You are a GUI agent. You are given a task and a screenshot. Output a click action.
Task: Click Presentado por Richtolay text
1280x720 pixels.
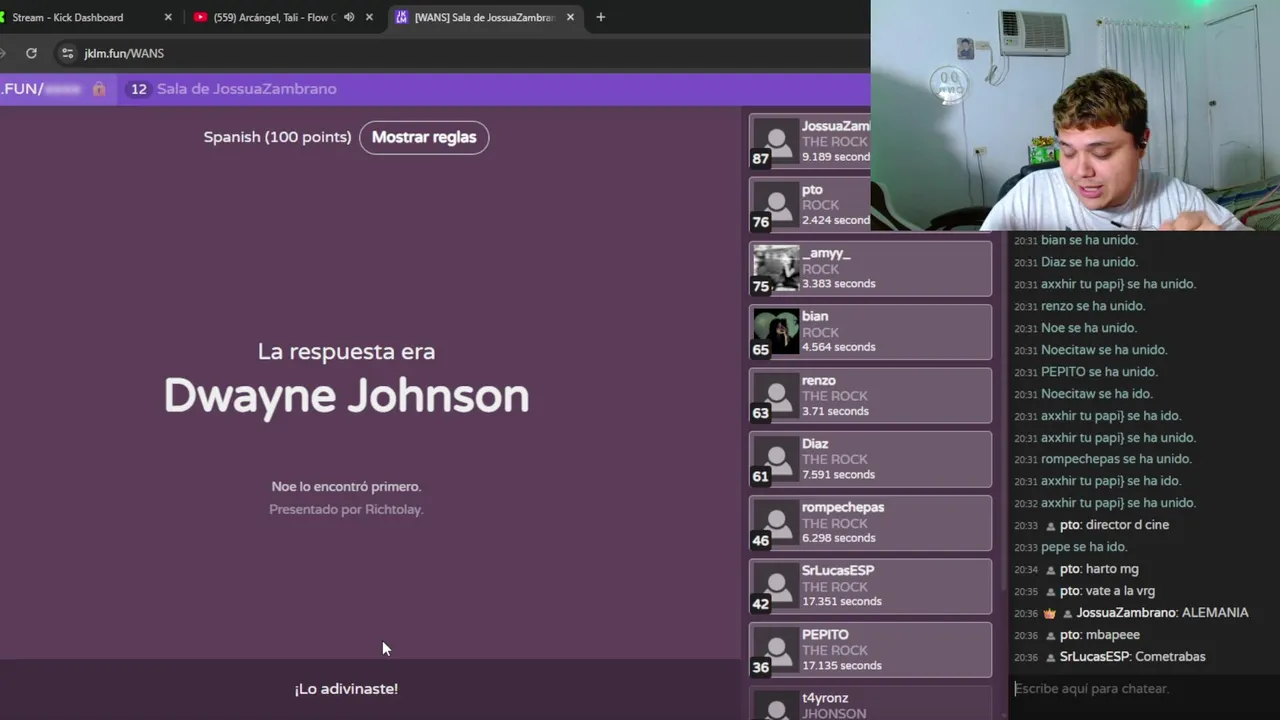click(x=346, y=509)
